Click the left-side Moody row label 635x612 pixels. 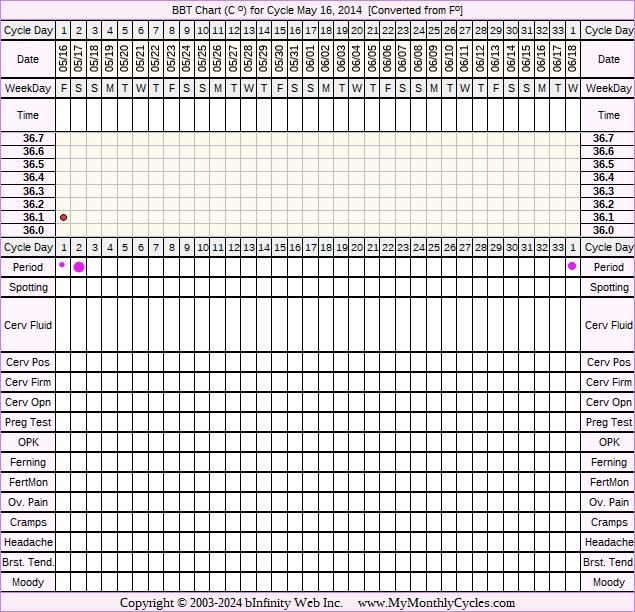[x=28, y=582]
